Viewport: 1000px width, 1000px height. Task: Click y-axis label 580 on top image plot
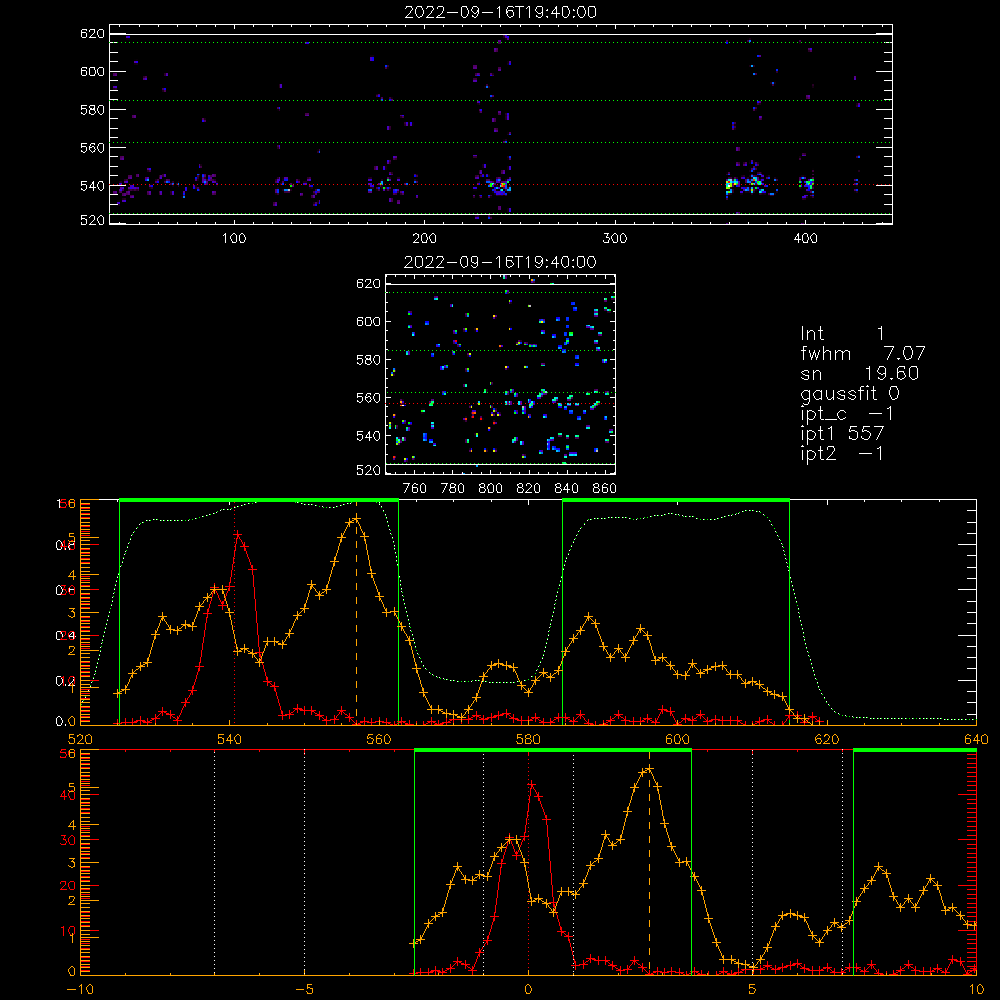[x=92, y=110]
